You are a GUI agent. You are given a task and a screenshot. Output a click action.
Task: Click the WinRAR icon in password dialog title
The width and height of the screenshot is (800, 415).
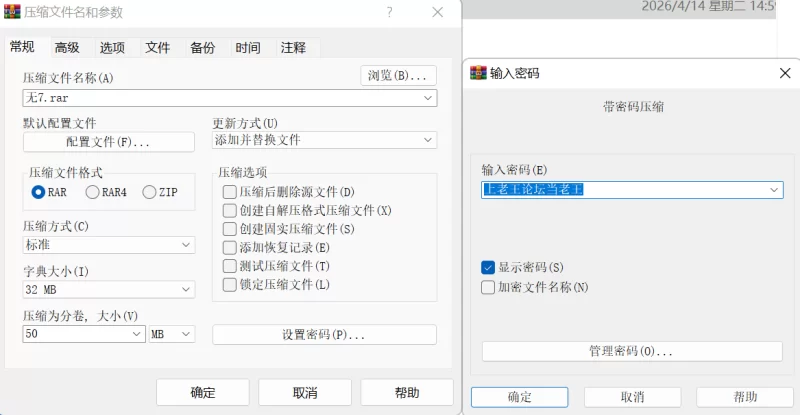[478, 73]
